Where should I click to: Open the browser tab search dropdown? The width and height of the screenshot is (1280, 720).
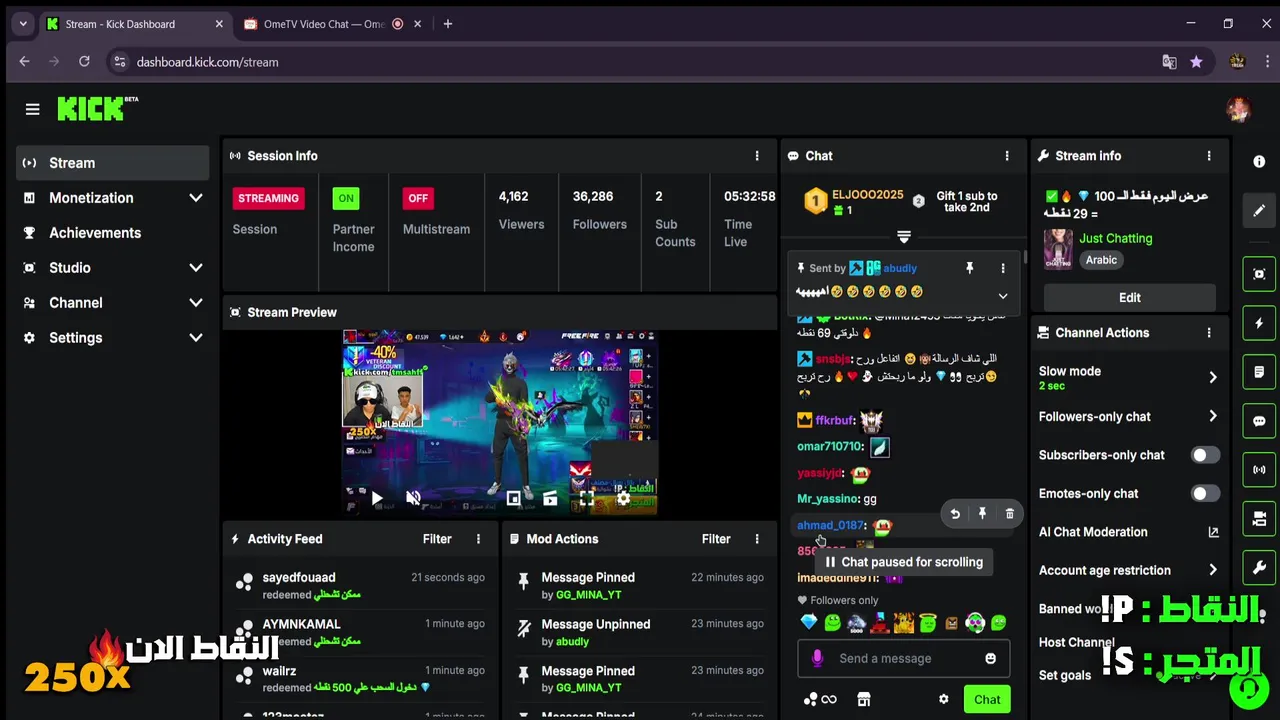(22, 24)
